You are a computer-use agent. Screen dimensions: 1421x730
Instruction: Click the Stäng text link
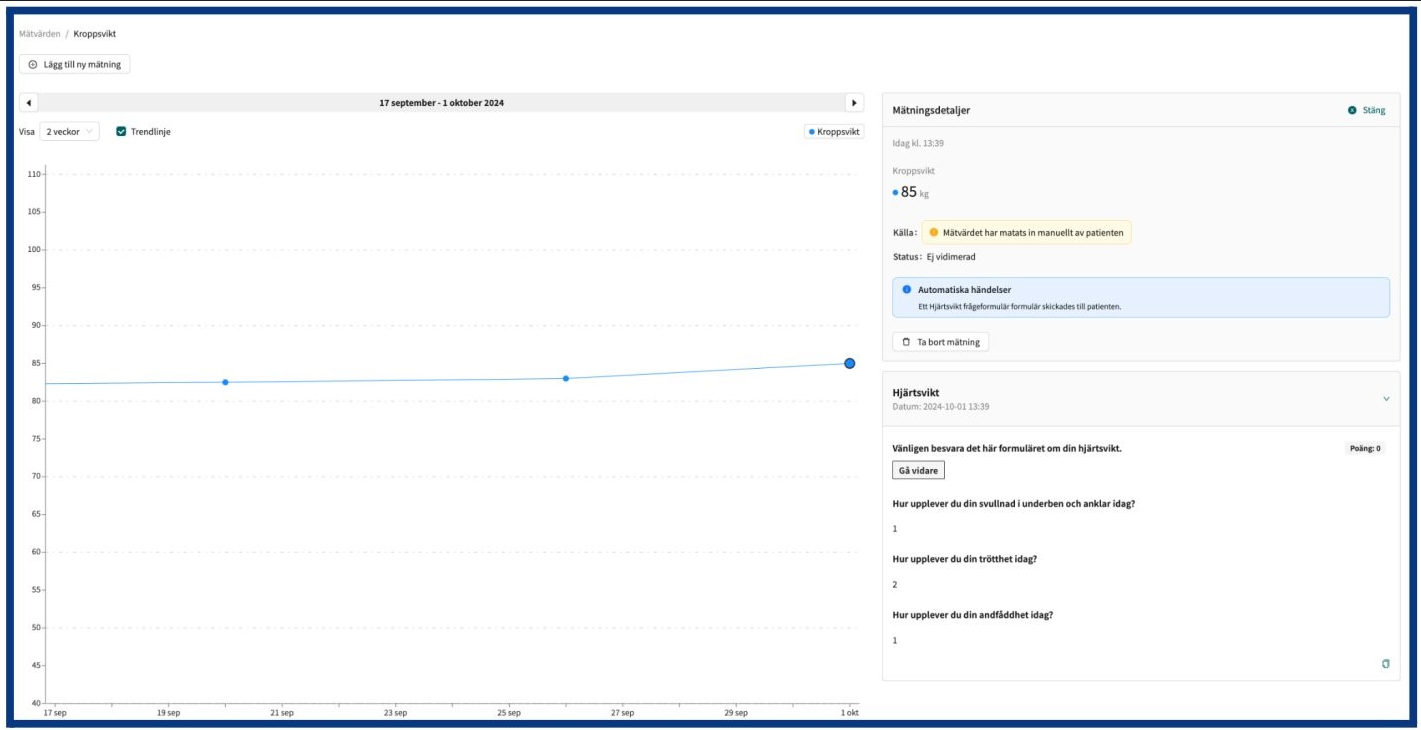1374,110
